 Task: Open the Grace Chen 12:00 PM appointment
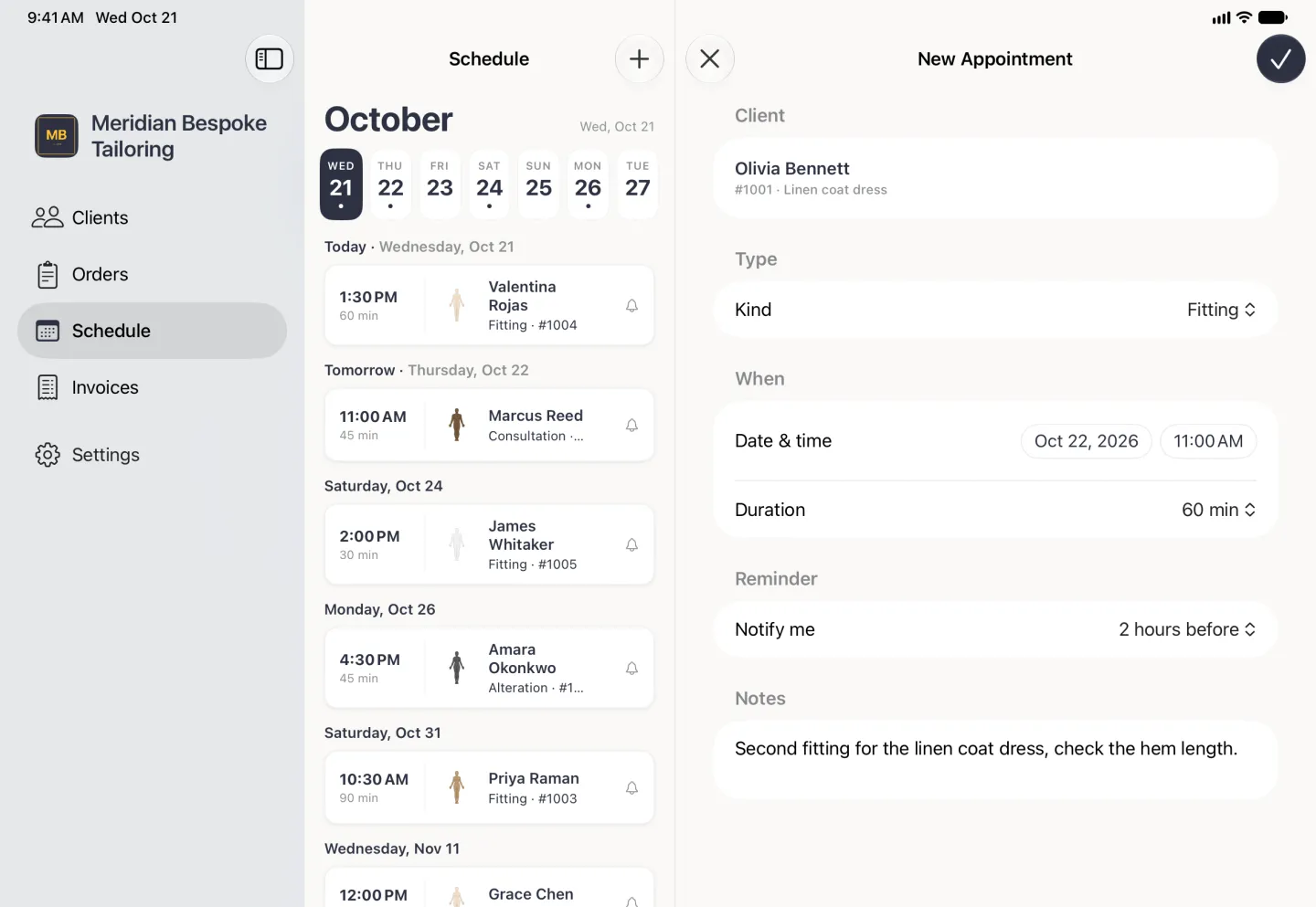pyautogui.click(x=489, y=888)
